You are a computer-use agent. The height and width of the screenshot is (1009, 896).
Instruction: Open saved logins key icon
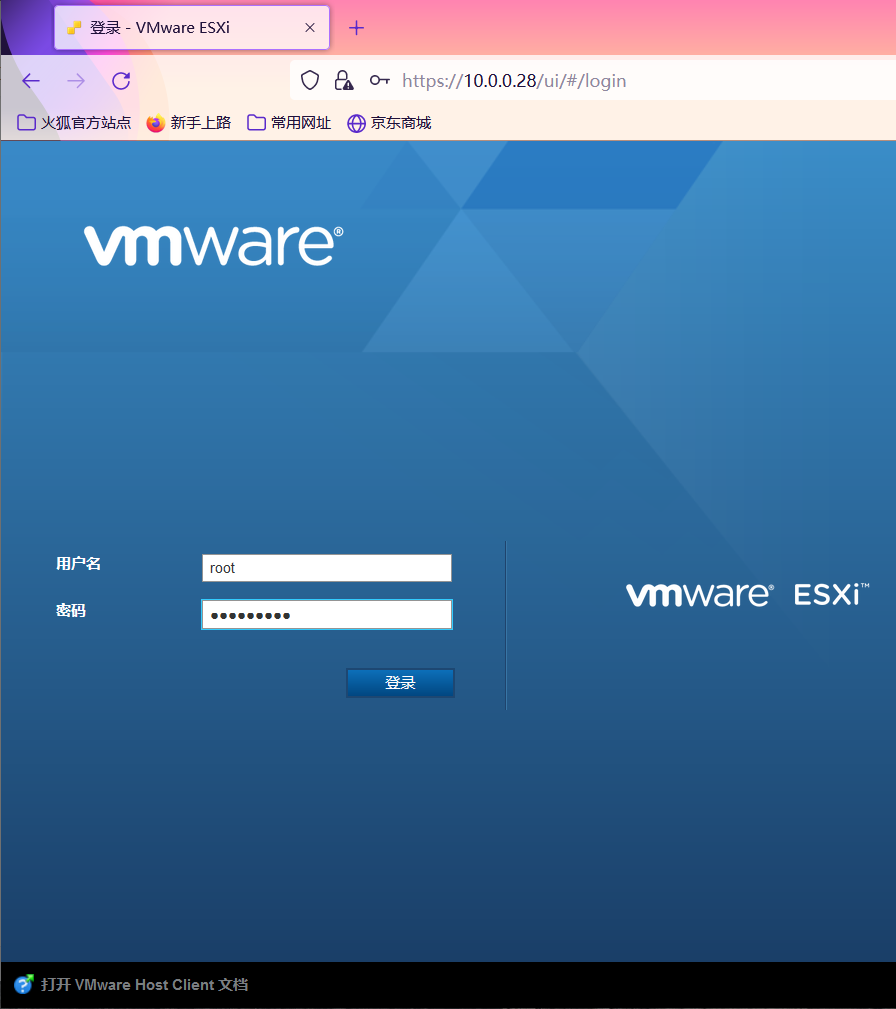pyautogui.click(x=380, y=80)
